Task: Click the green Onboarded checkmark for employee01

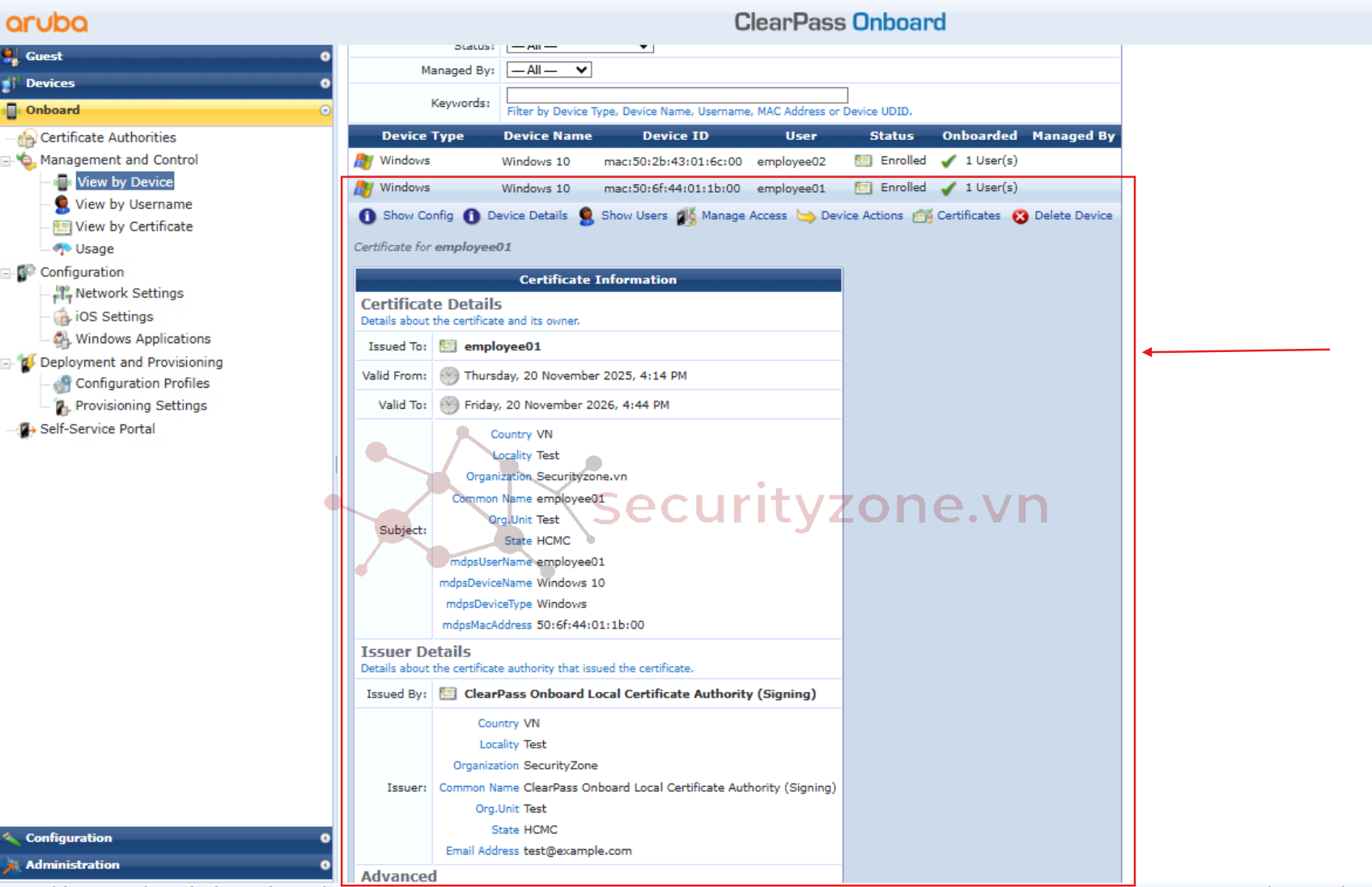Action: pyautogui.click(x=948, y=188)
